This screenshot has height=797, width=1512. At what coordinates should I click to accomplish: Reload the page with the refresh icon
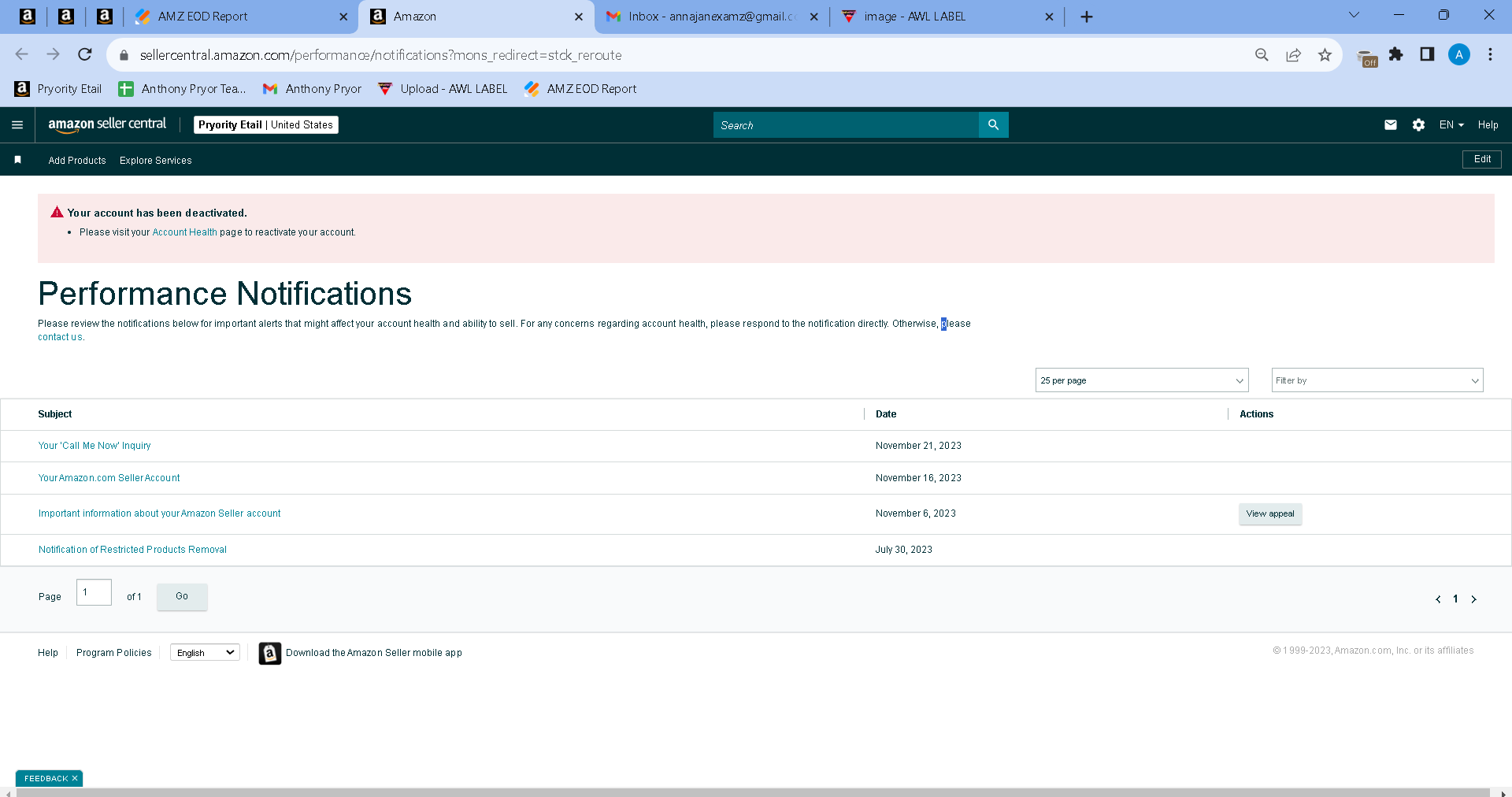pos(85,54)
